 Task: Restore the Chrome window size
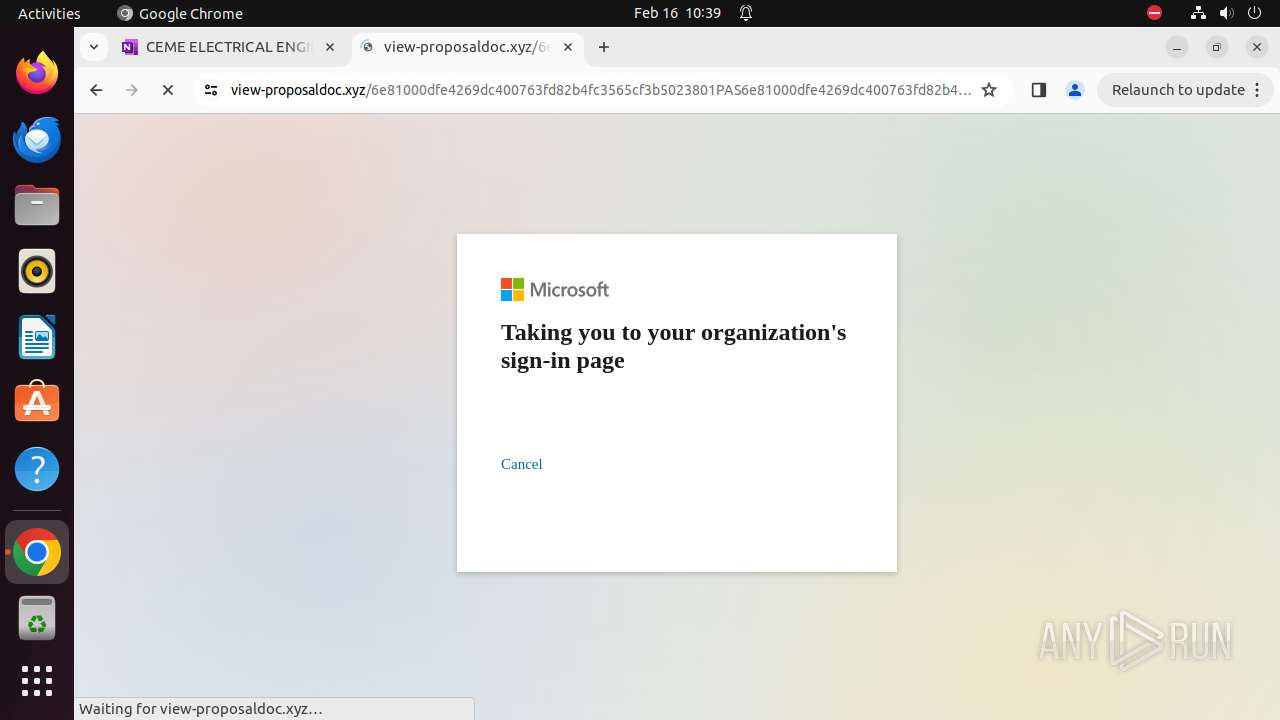point(1217,47)
